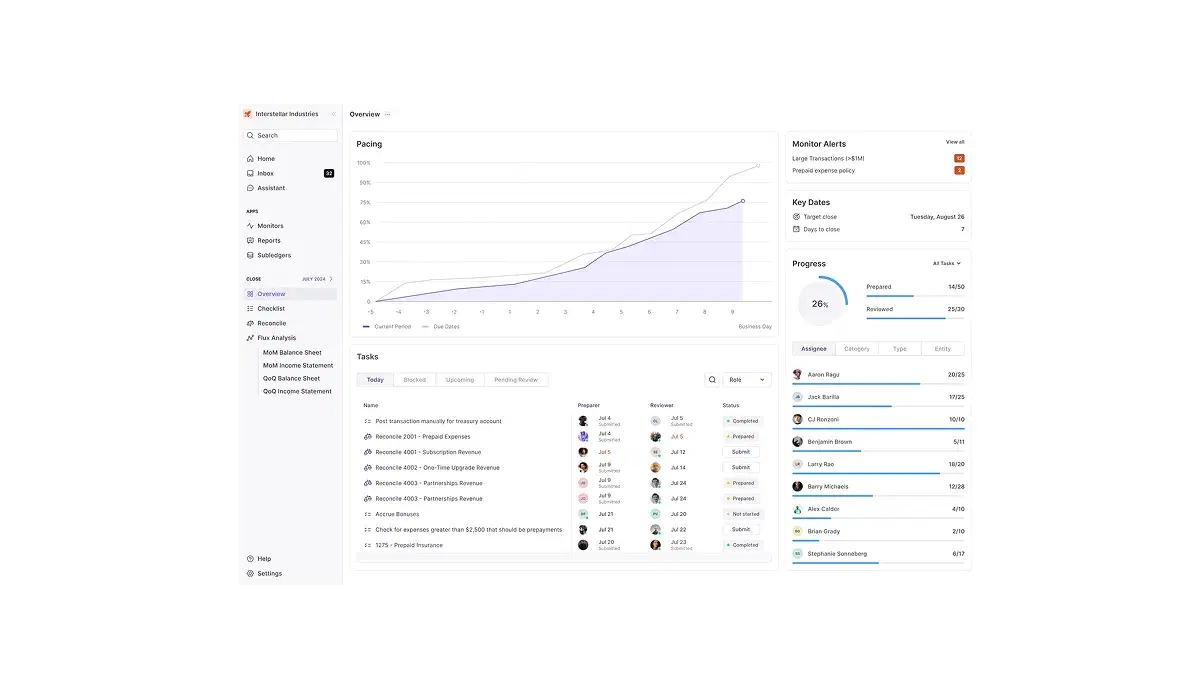Switch to the Upcoming tasks tab
The image size is (1200, 675).
(460, 380)
